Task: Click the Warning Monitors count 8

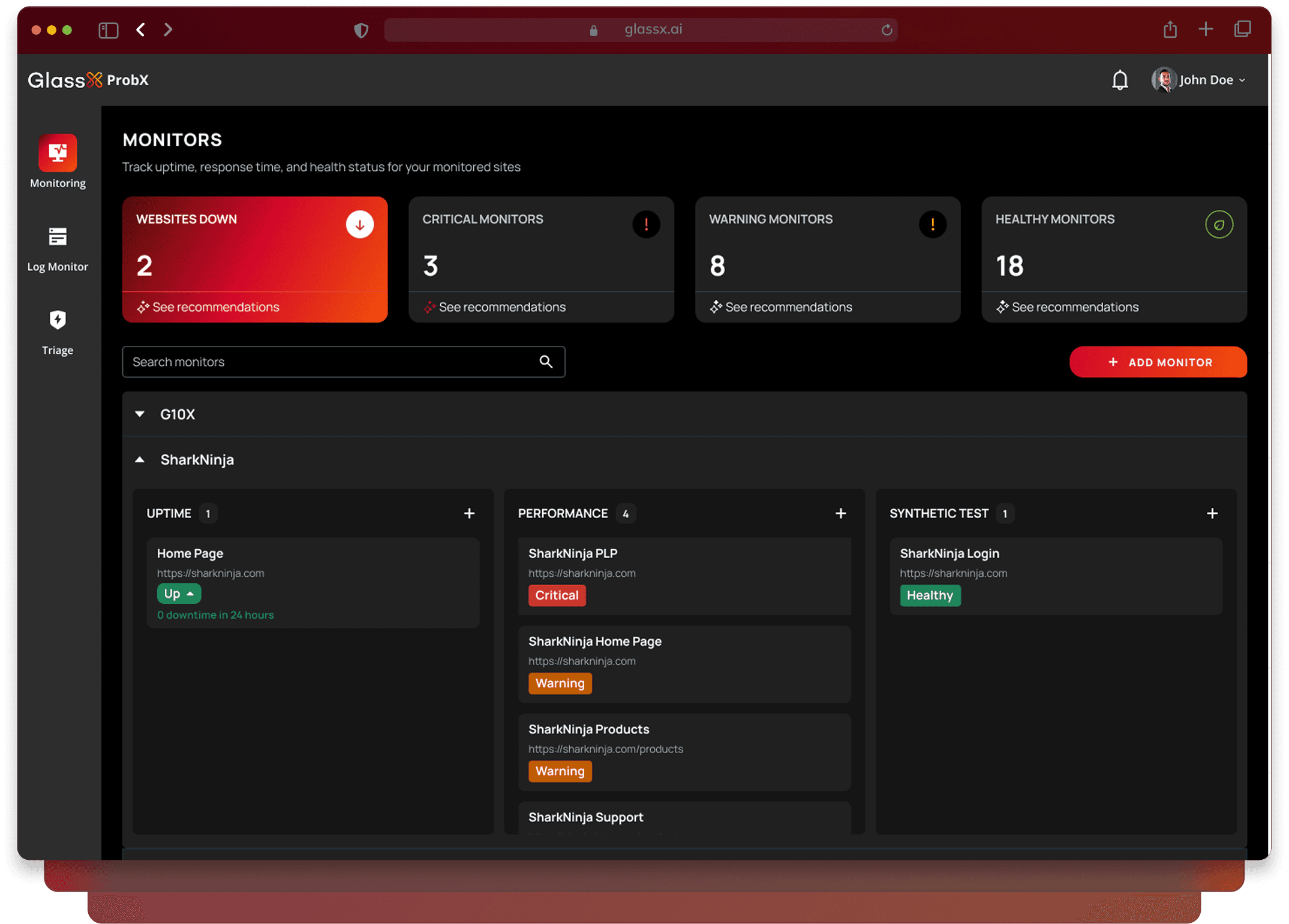Action: coord(717,266)
